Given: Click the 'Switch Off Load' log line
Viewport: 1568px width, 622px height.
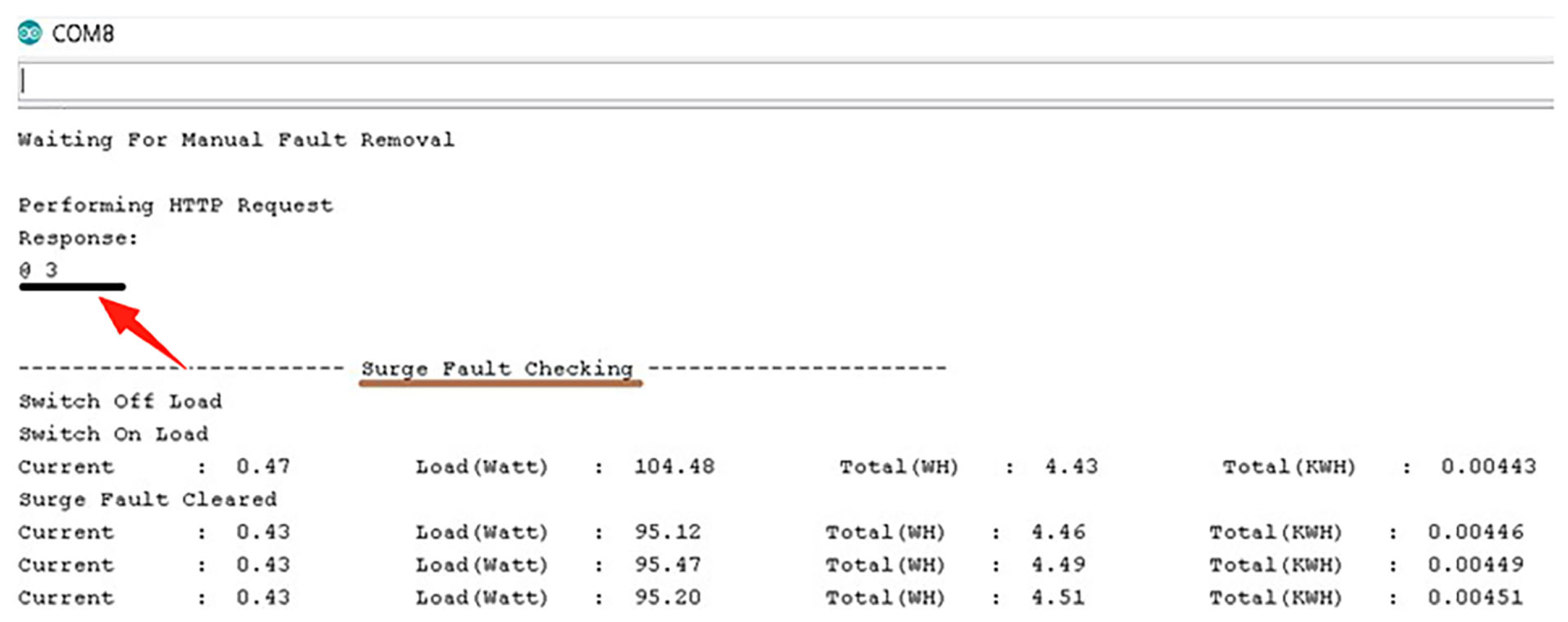Looking at the screenshot, I should point(120,402).
